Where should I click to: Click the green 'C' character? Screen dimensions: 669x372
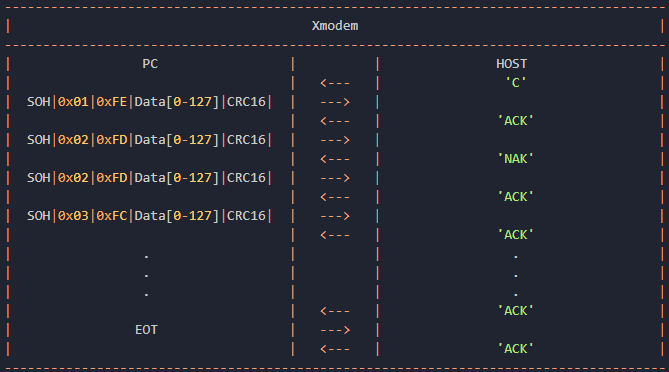[515, 83]
